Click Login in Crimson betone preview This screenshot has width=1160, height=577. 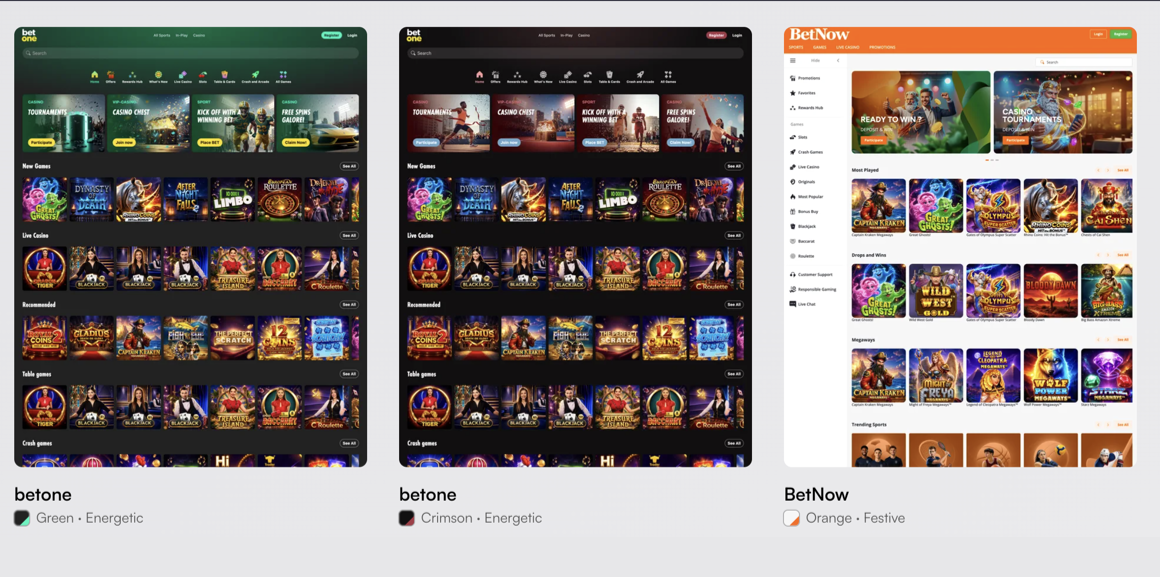click(737, 35)
